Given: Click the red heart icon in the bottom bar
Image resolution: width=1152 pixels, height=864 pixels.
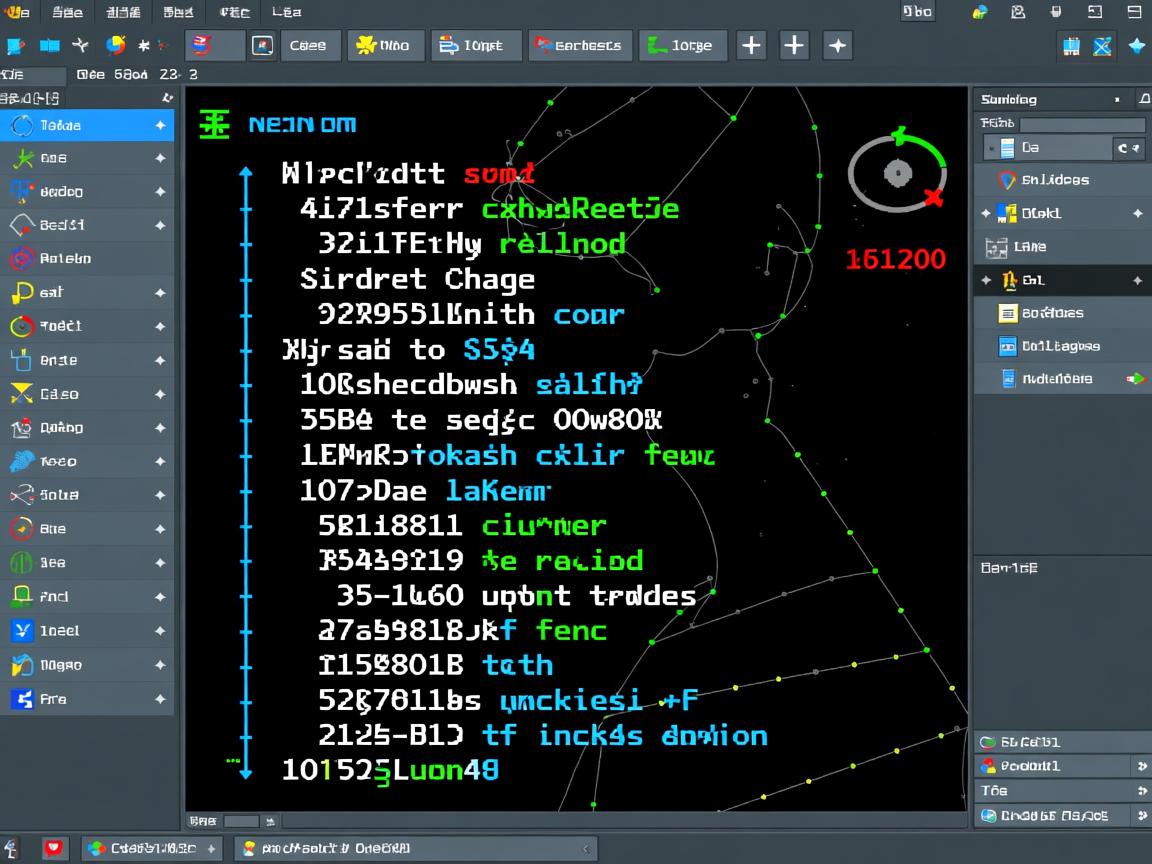Looking at the screenshot, I should (53, 848).
